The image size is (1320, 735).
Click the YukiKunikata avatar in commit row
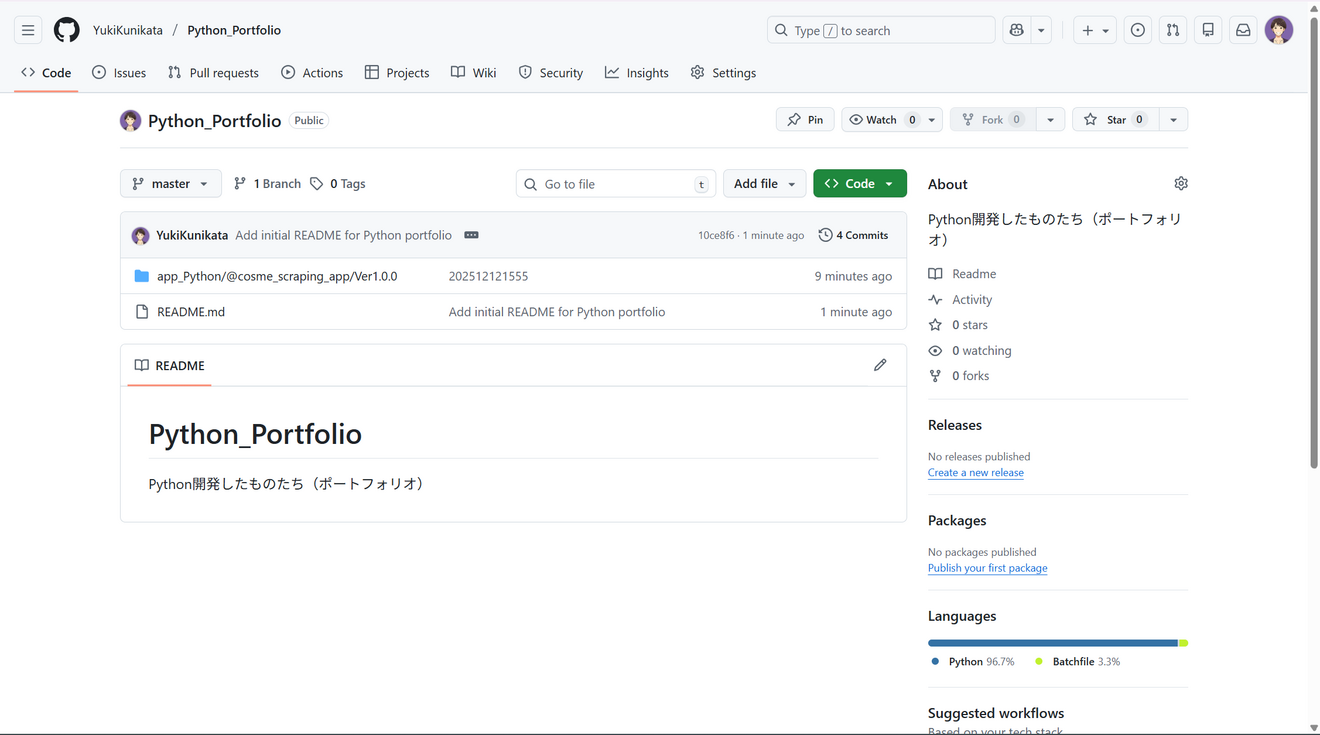click(x=140, y=236)
